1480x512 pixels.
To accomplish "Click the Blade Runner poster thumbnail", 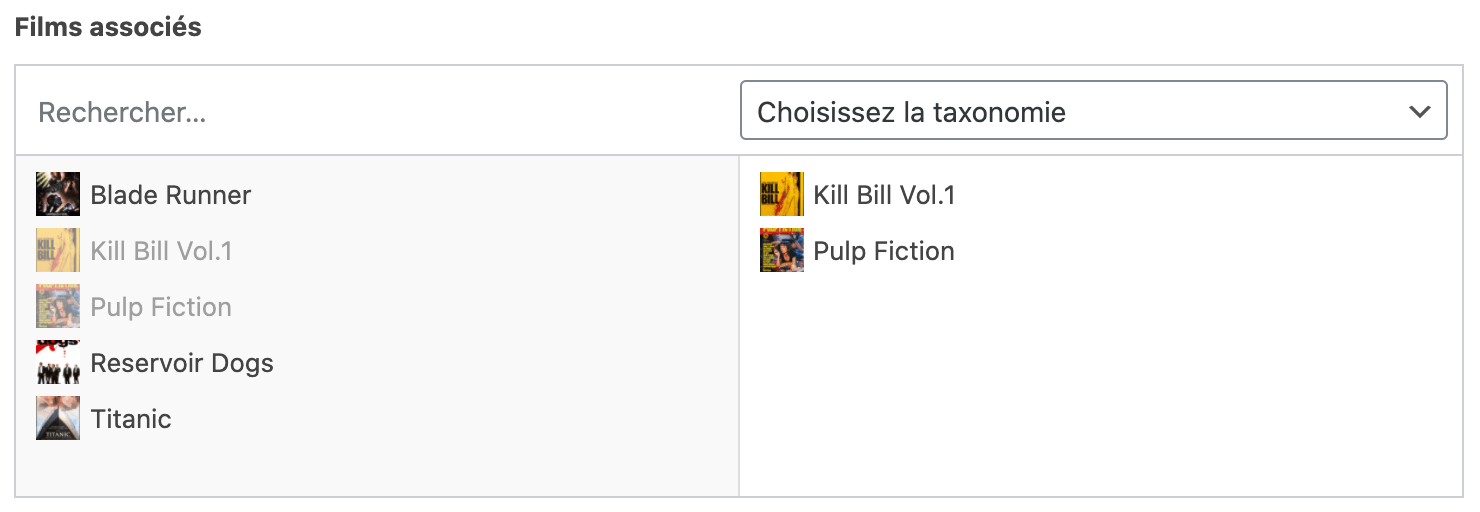I will pos(58,194).
